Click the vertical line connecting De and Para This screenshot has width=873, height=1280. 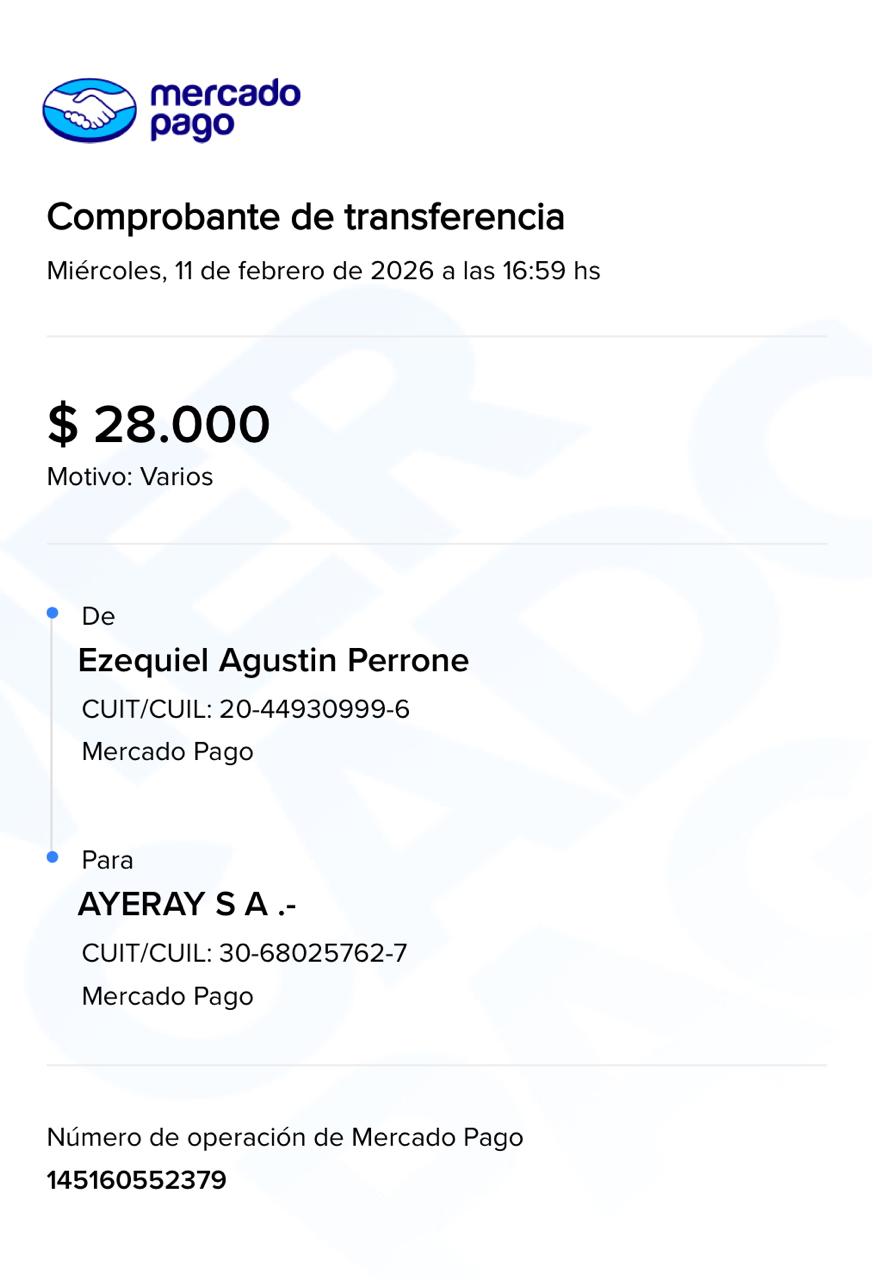point(53,735)
